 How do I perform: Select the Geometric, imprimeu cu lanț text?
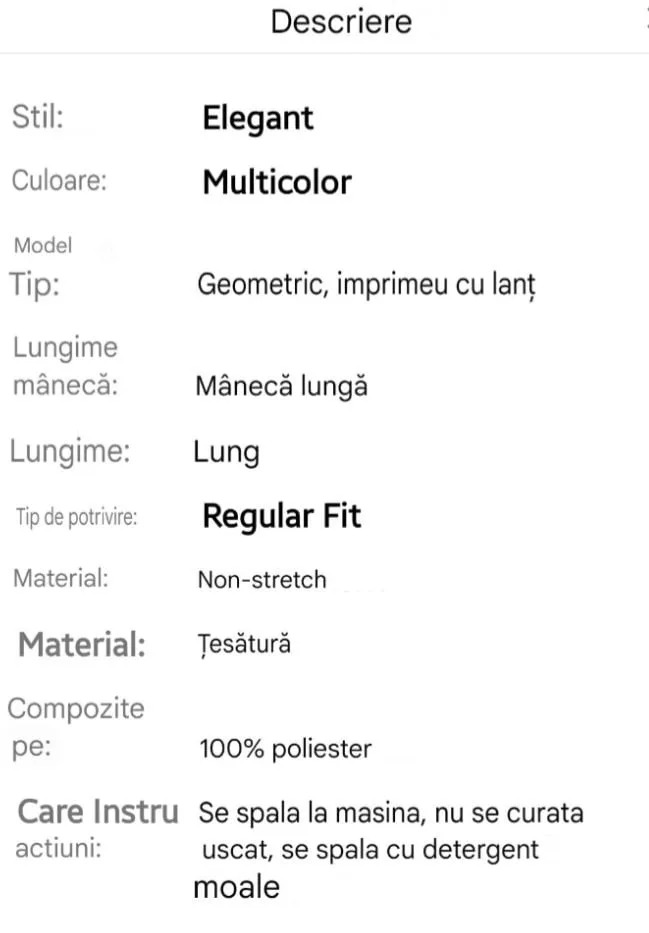(x=366, y=285)
